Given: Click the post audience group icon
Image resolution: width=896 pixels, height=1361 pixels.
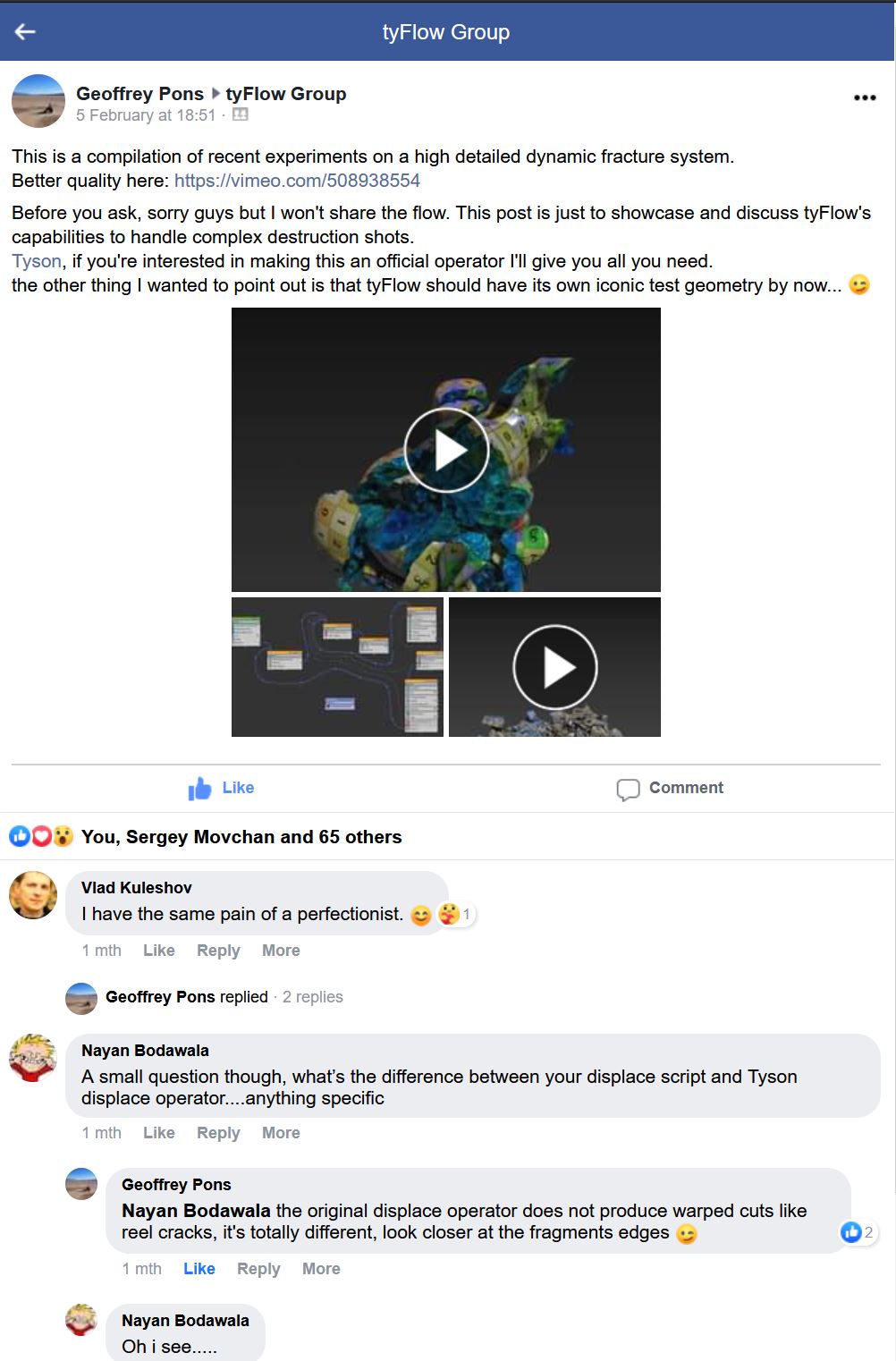Looking at the screenshot, I should click(x=240, y=115).
